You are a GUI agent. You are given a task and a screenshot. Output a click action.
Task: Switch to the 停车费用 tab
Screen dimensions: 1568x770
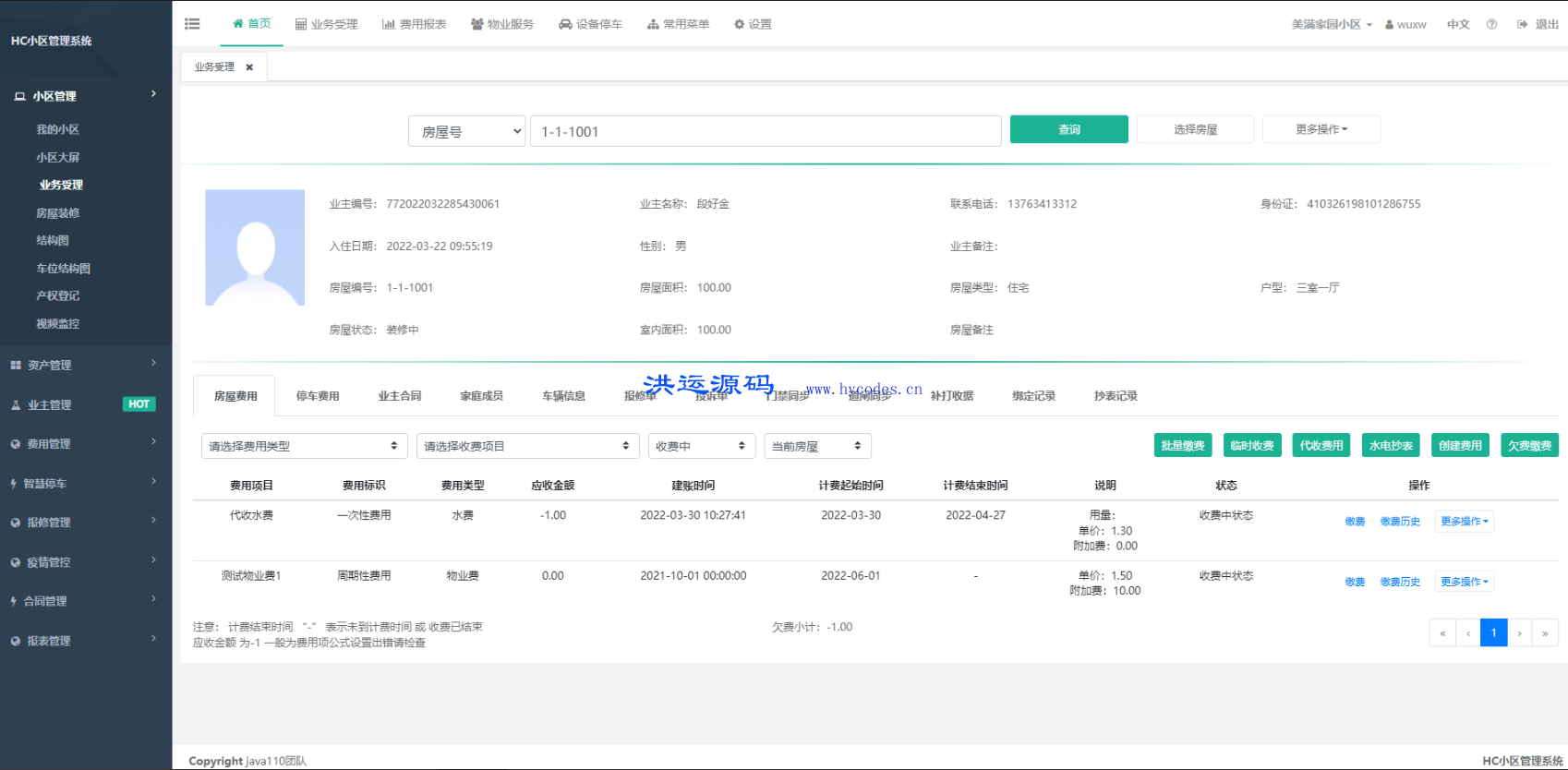(x=318, y=396)
